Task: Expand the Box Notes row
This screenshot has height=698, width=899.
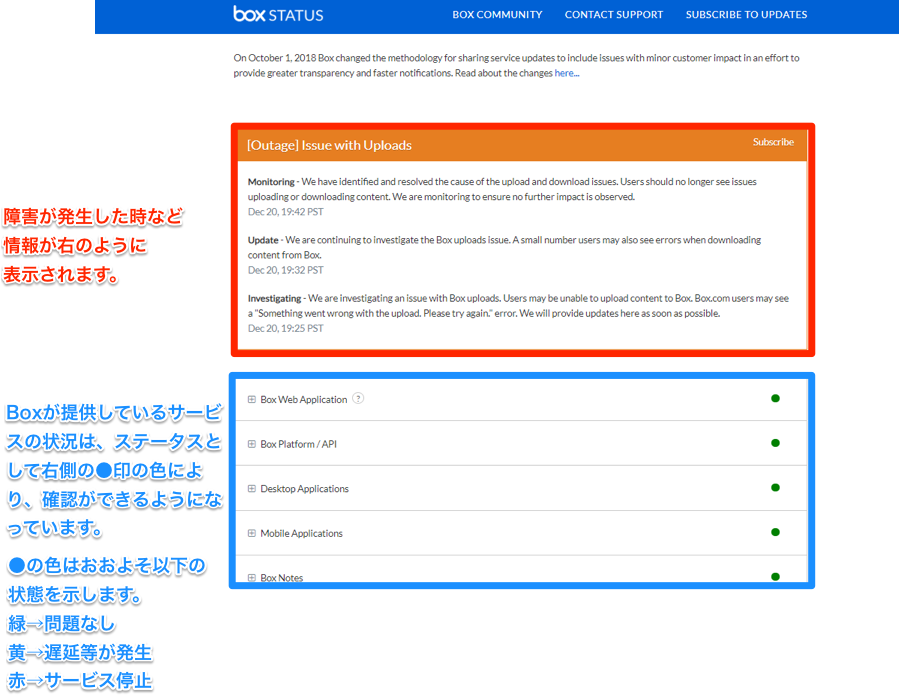Action: tap(252, 578)
